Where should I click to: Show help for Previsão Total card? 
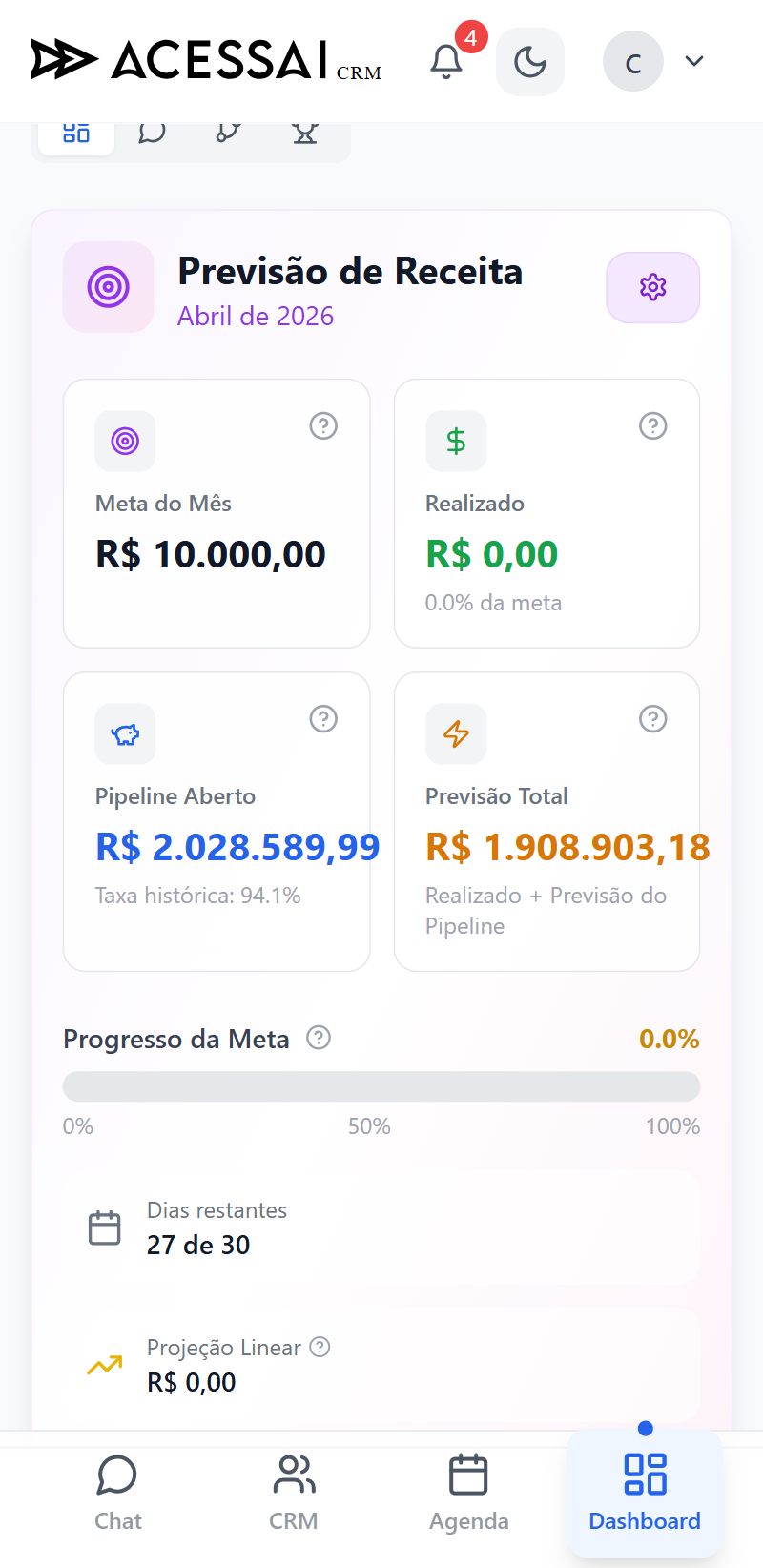[653, 718]
